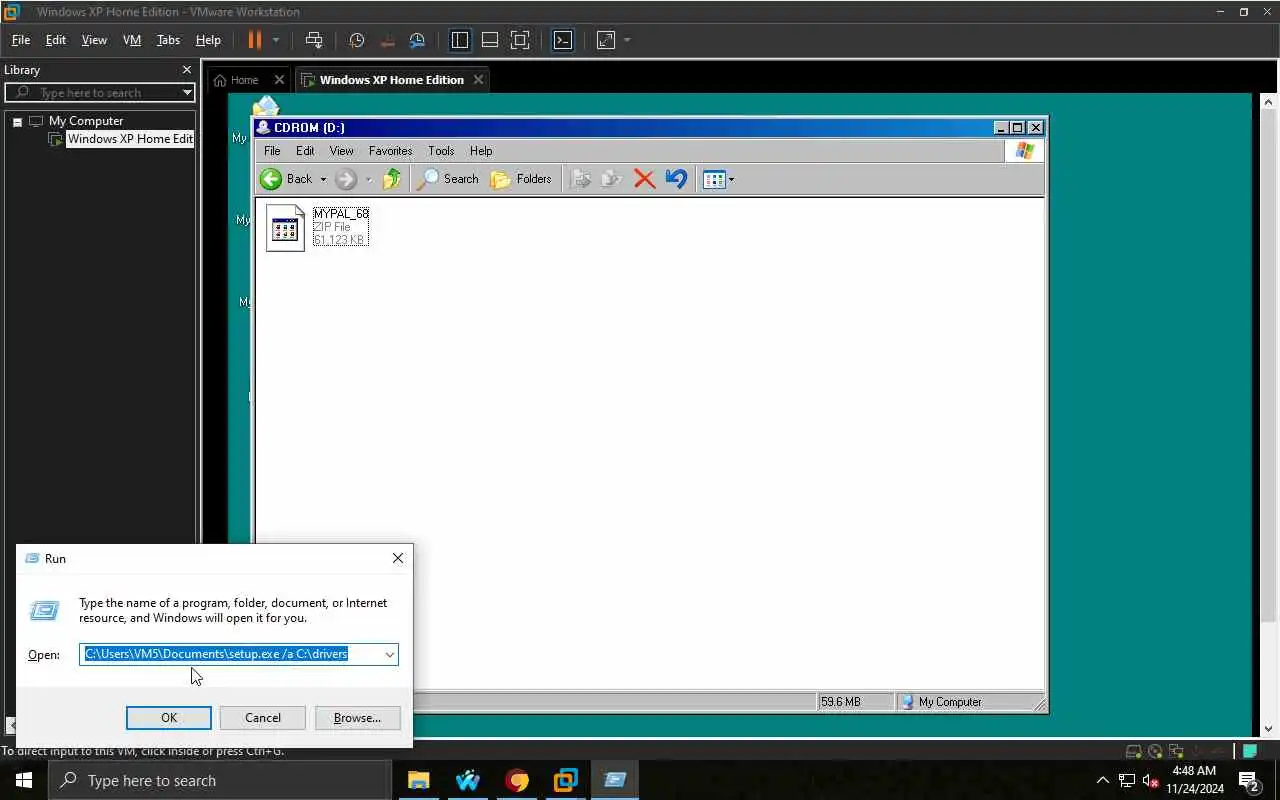Click Search in CDROM window toolbar
This screenshot has height=800, width=1280.
pos(448,179)
